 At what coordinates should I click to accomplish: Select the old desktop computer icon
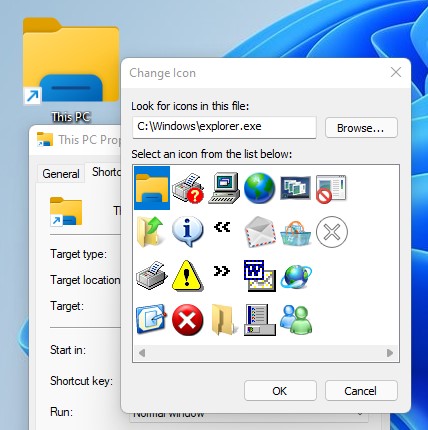pos(224,188)
